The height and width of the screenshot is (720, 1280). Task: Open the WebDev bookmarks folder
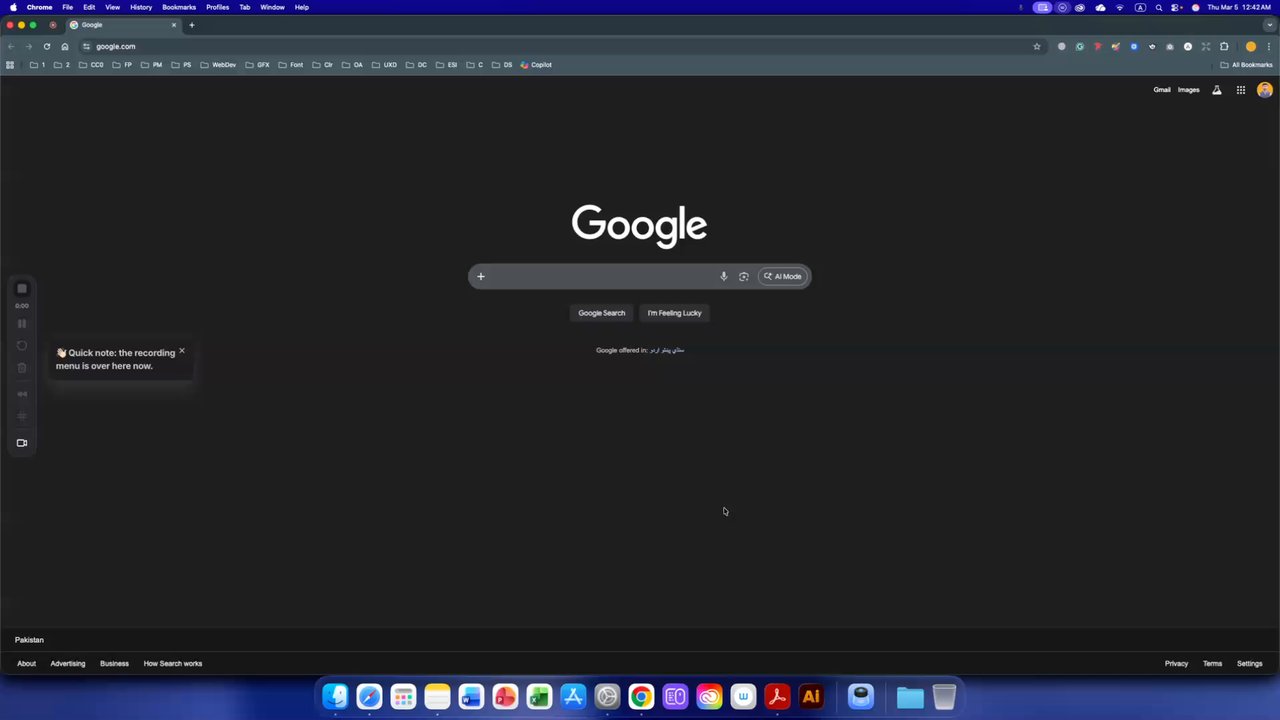coord(219,65)
